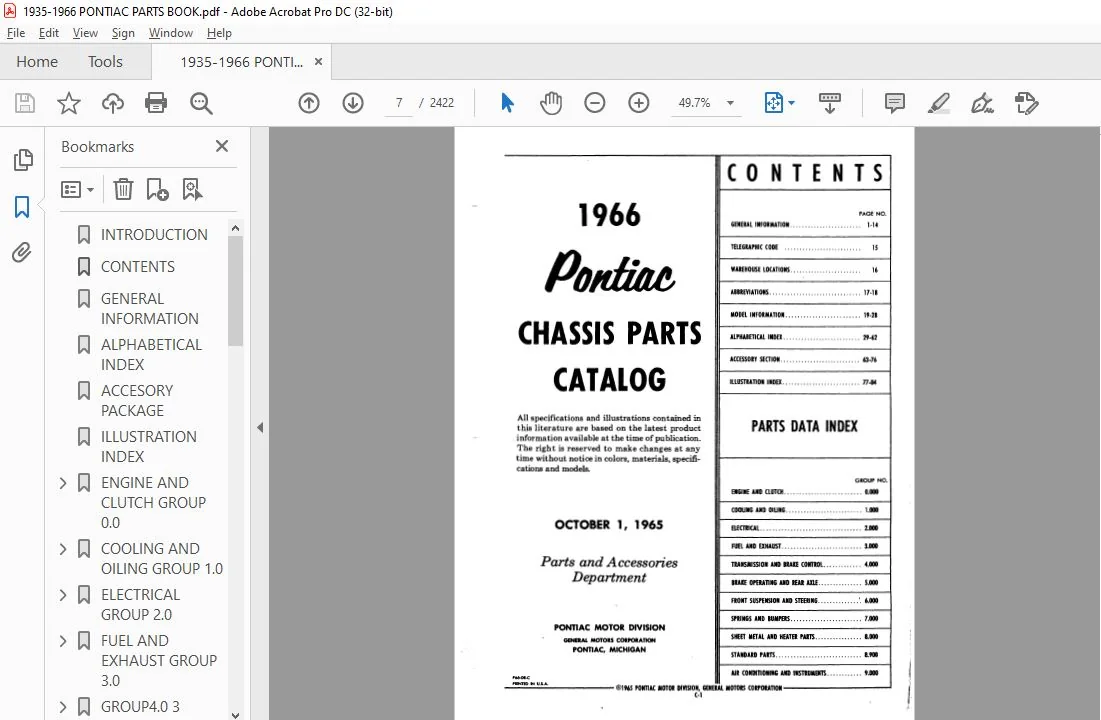Open the ALPHABETICAL INDEX bookmark

click(x=151, y=355)
